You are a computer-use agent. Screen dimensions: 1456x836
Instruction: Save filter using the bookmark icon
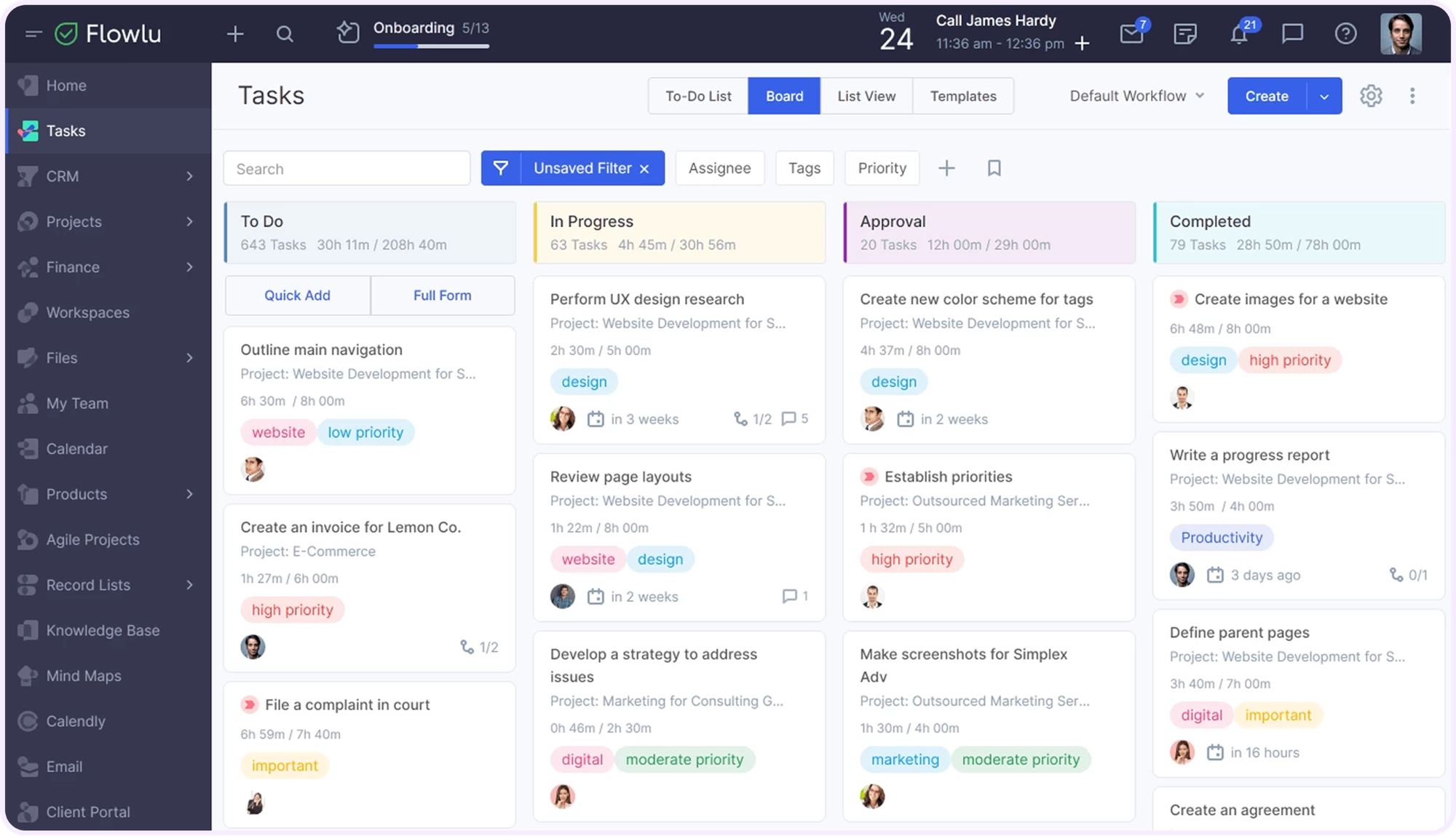coord(994,168)
